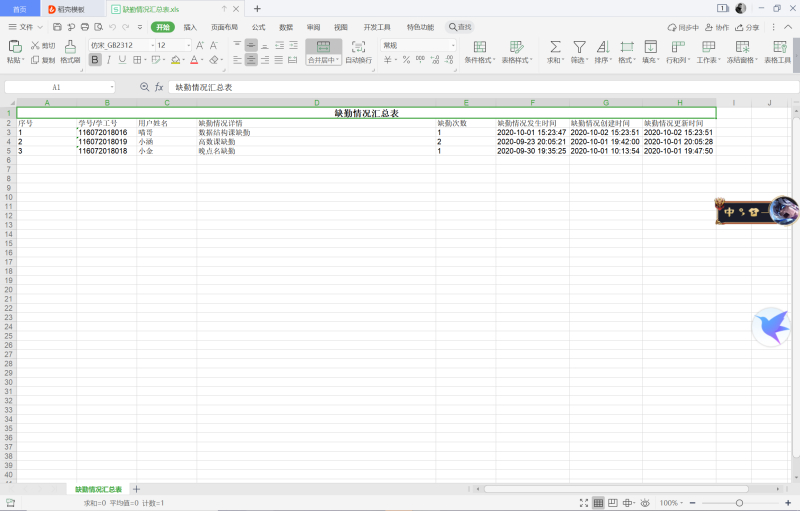The width and height of the screenshot is (800, 511).
Task: Click the full screen icon in status bar
Action: pyautogui.click(x=584, y=503)
